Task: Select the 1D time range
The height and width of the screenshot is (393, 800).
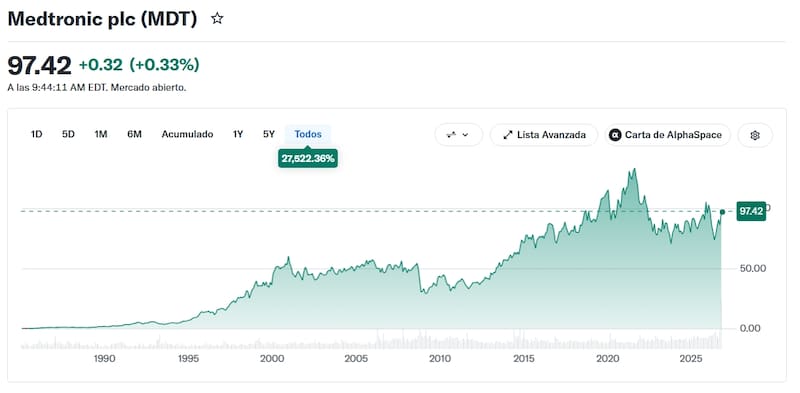Action: pyautogui.click(x=36, y=134)
